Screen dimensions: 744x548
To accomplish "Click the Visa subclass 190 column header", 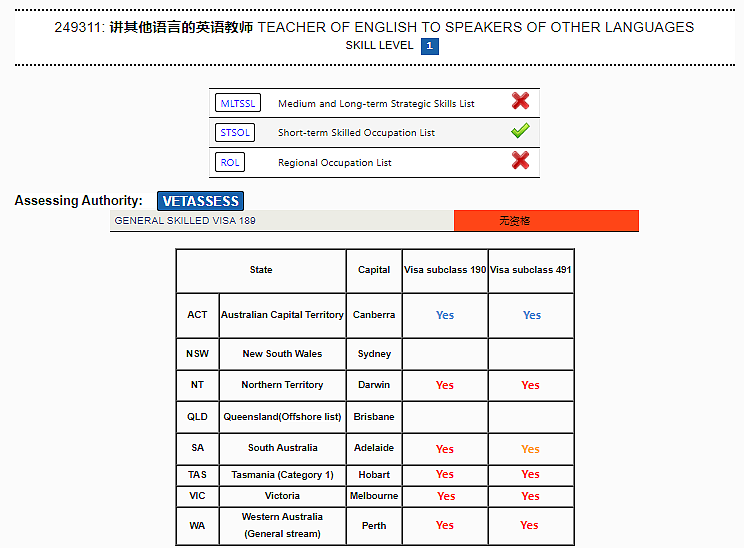I will 445,270.
